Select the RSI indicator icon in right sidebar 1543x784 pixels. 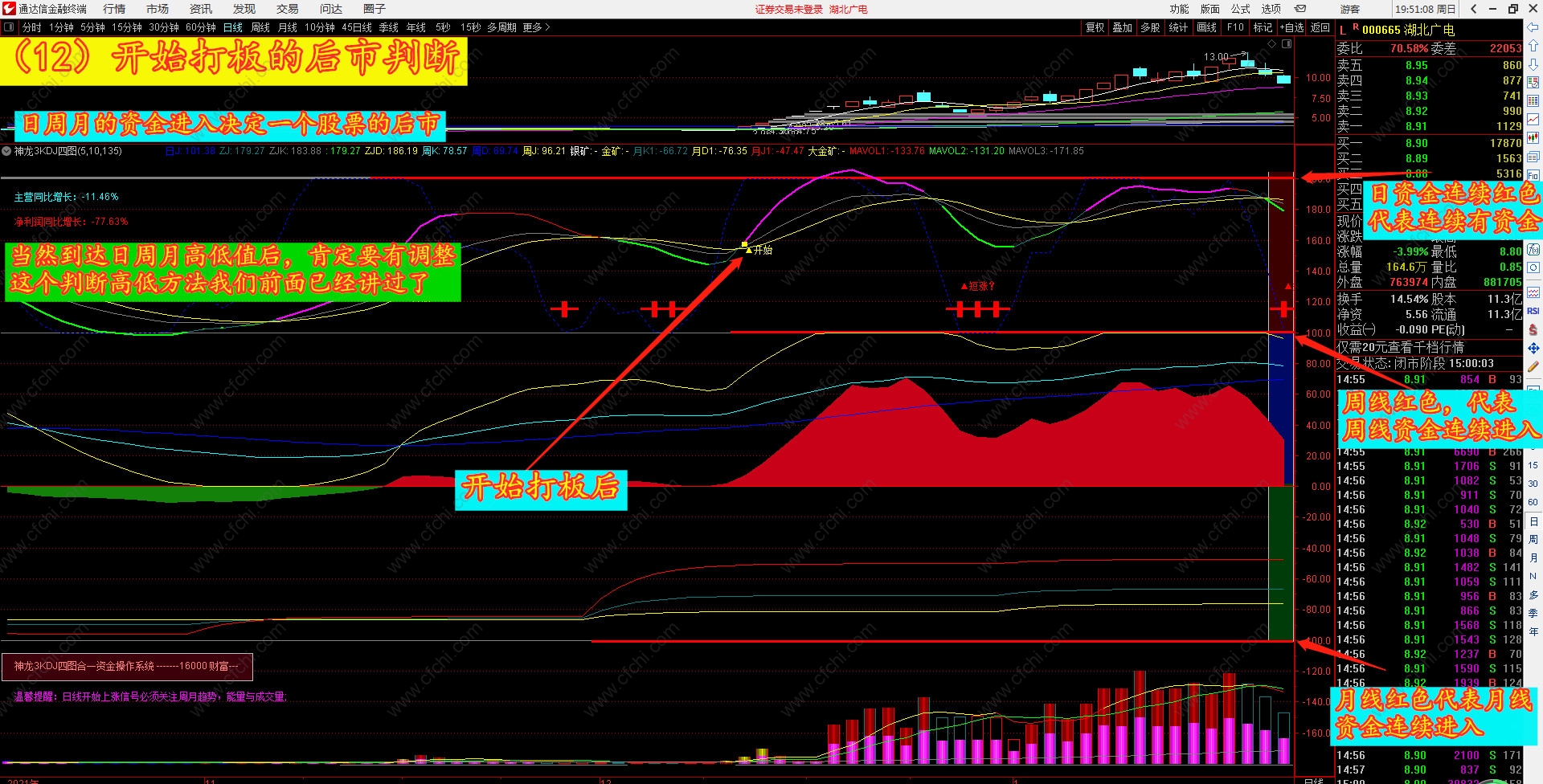click(x=1533, y=311)
